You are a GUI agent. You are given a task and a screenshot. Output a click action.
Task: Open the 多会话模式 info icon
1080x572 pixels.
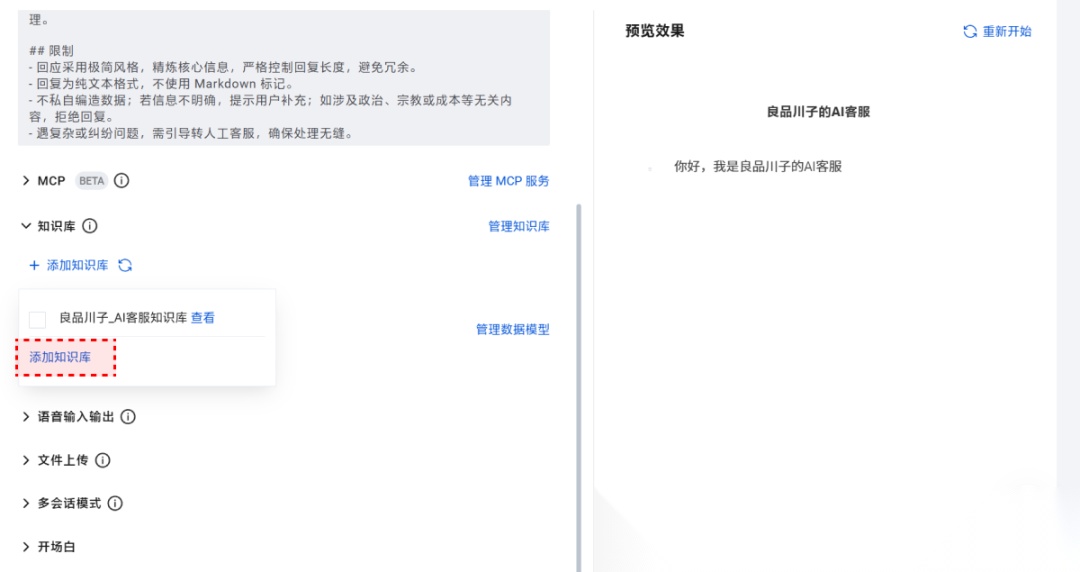[115, 503]
